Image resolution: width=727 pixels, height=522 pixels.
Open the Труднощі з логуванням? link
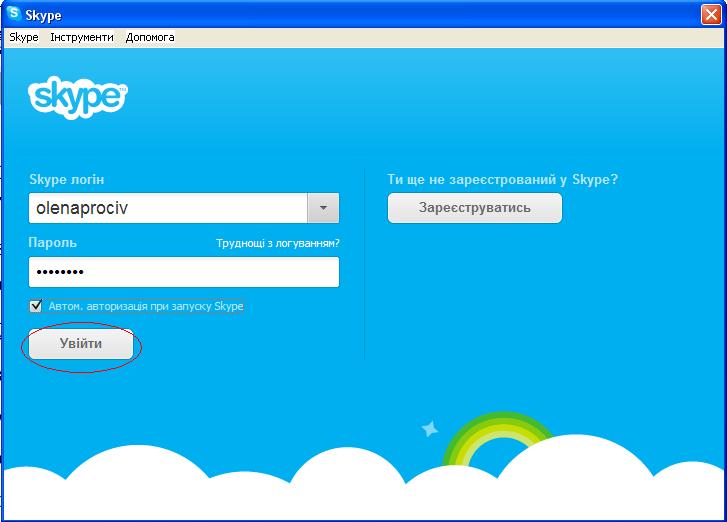click(x=278, y=243)
